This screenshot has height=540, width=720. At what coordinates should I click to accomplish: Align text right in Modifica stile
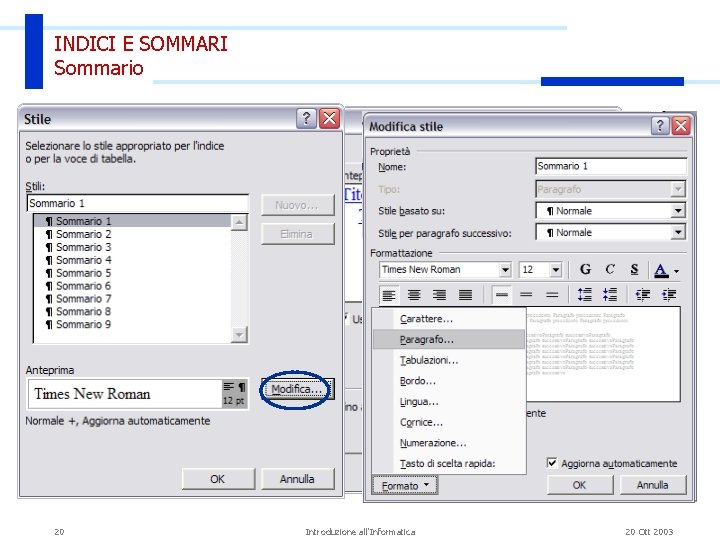click(x=439, y=295)
